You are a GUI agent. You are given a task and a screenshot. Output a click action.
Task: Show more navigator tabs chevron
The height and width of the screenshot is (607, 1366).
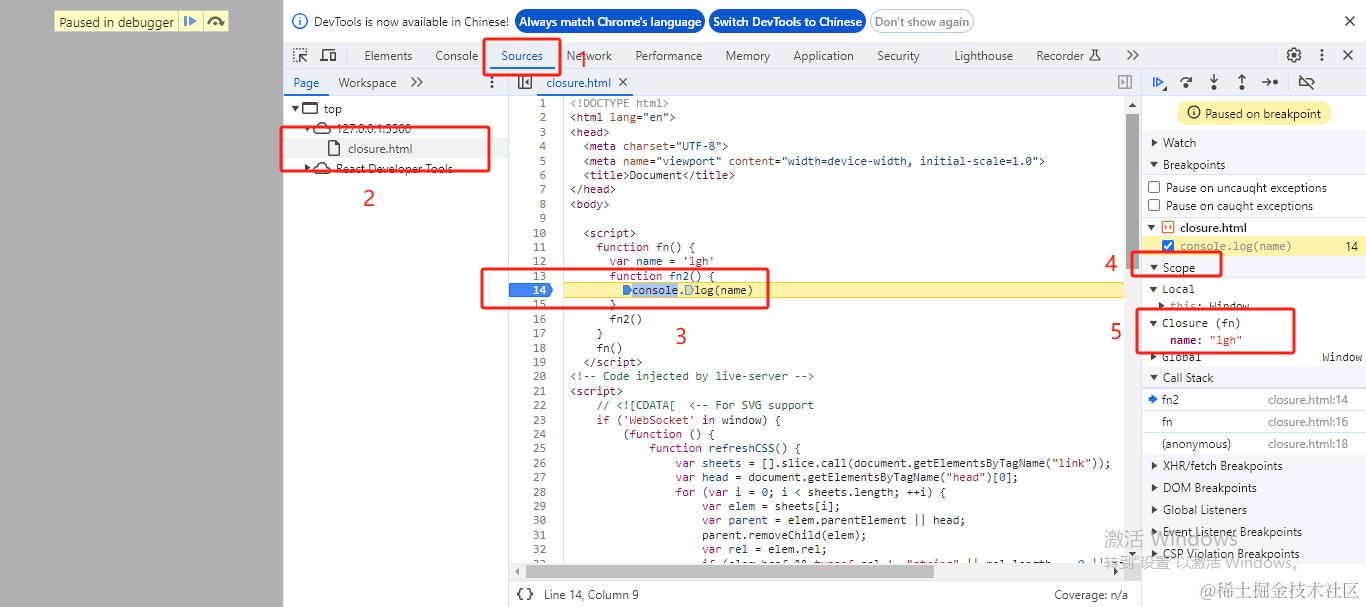[x=417, y=82]
